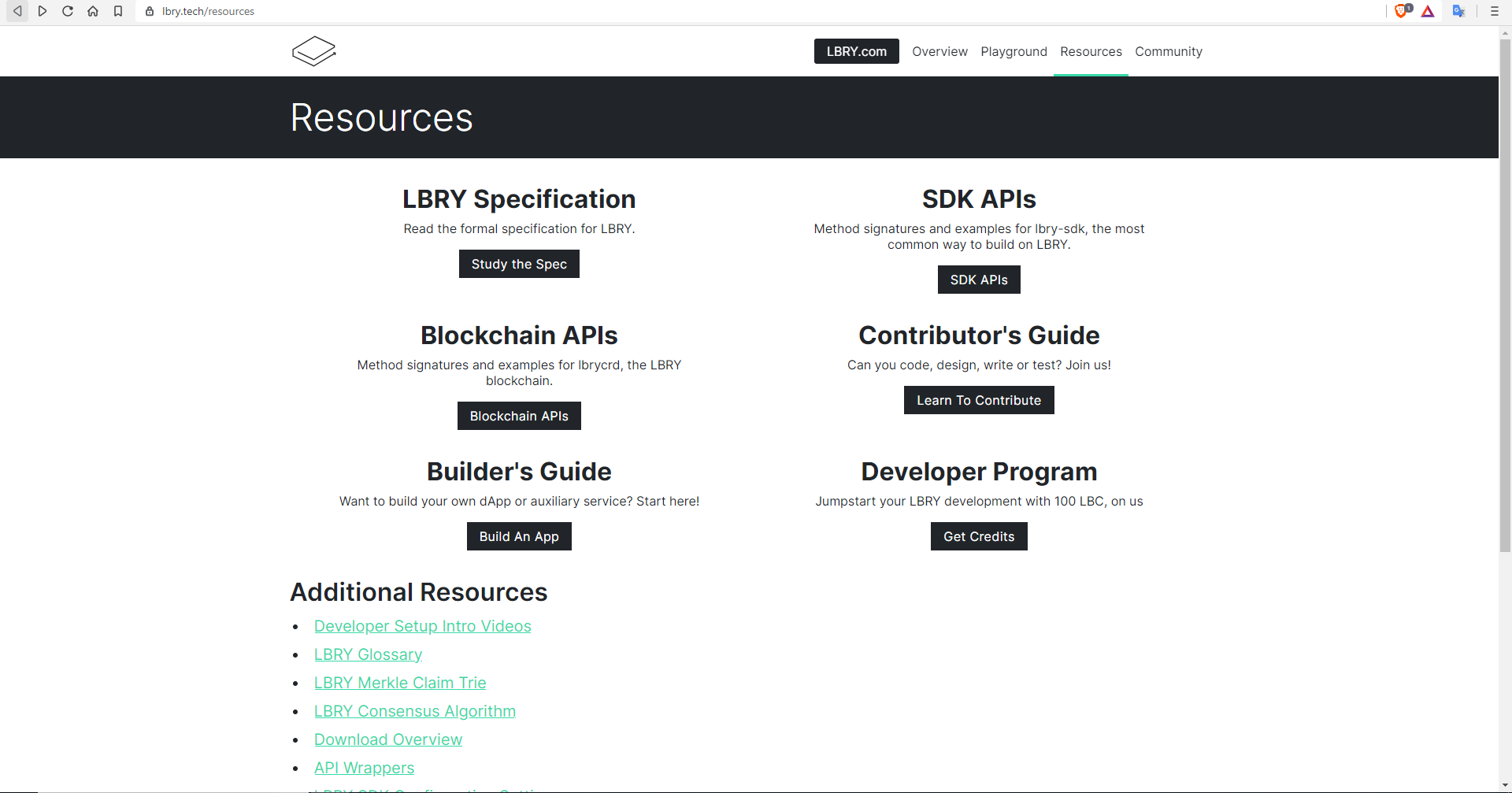The height and width of the screenshot is (793, 1512).
Task: Open the Google Translate extension
Action: 1459,11
